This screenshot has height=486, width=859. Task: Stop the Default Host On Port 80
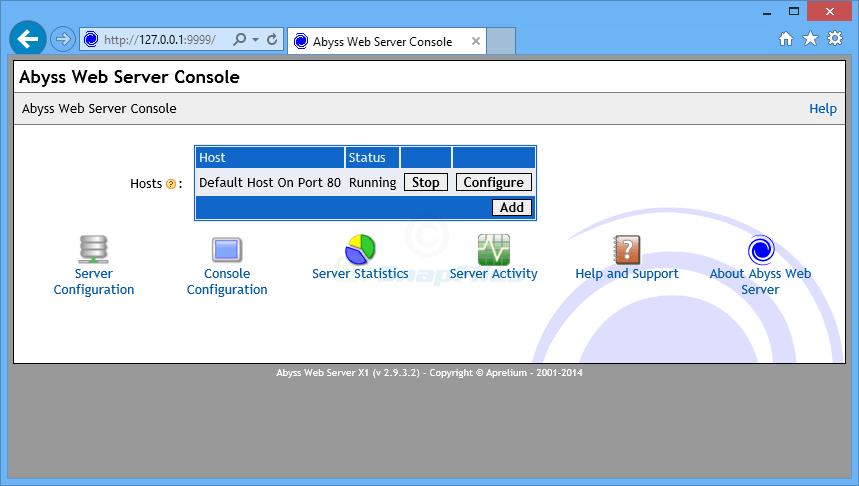[x=426, y=182]
